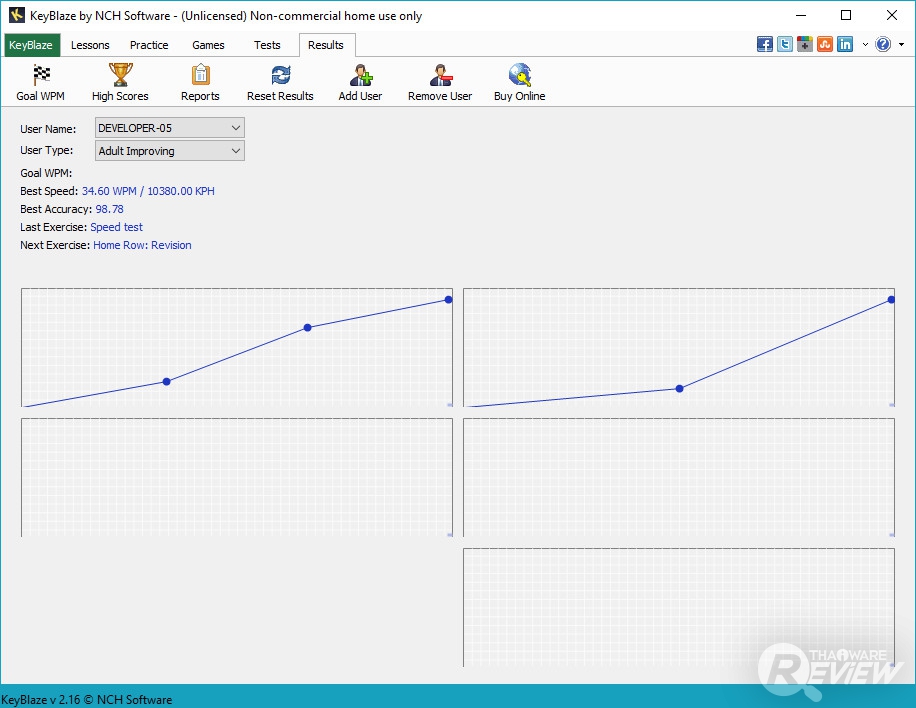Expand the Help dropdown arrow
Screen dimensions: 916x708
(x=901, y=44)
